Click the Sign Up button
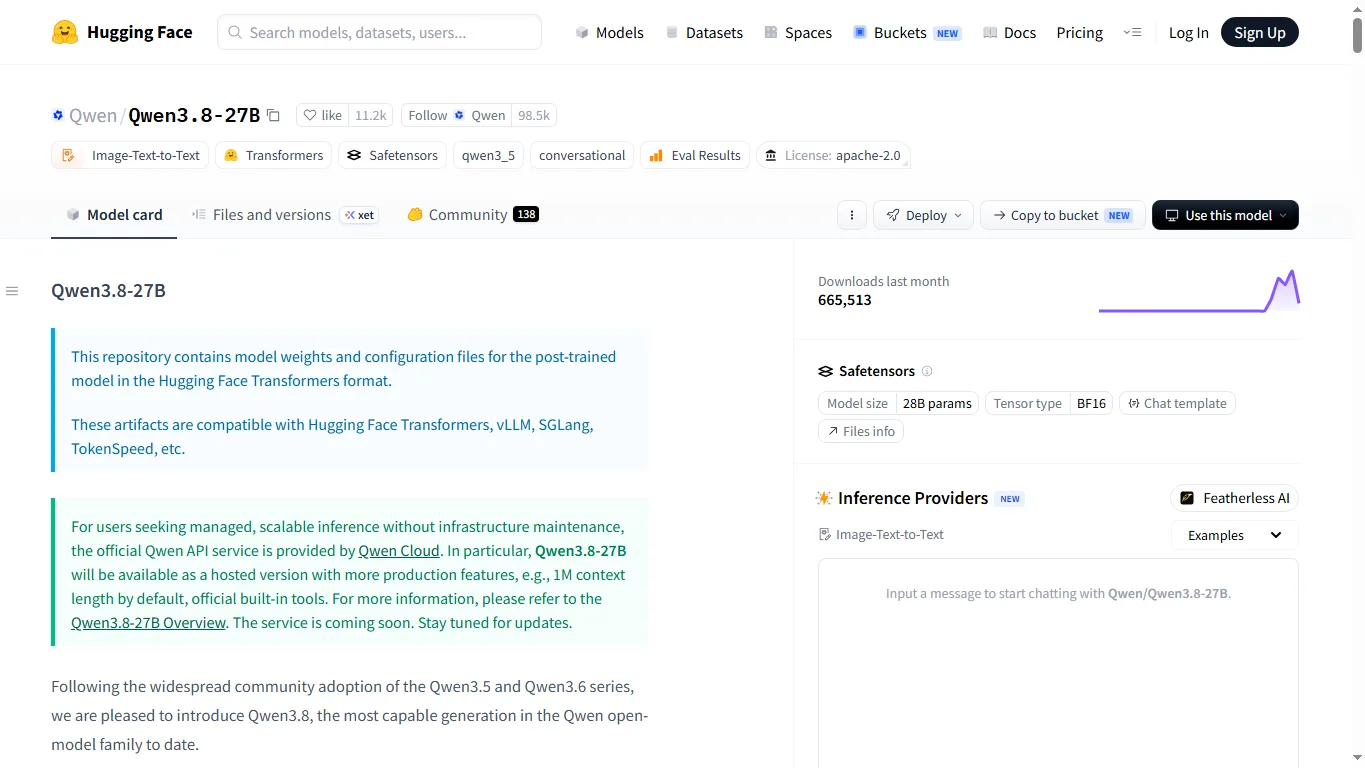The width and height of the screenshot is (1365, 768). (1260, 32)
